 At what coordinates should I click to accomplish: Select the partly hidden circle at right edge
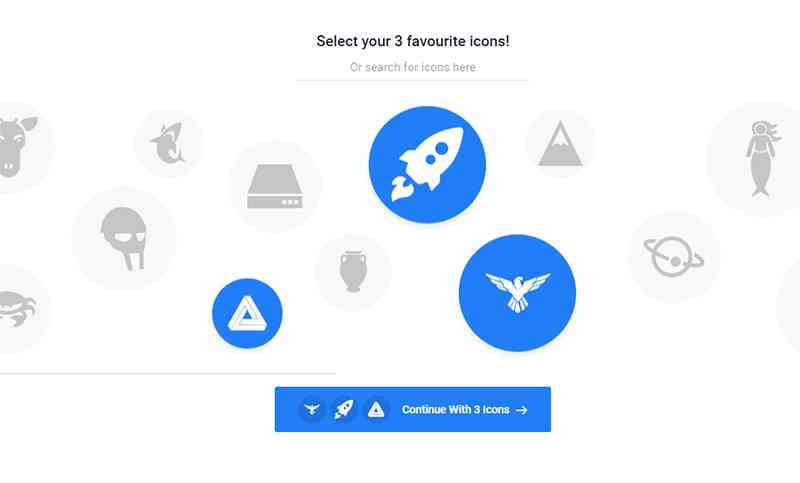789,309
